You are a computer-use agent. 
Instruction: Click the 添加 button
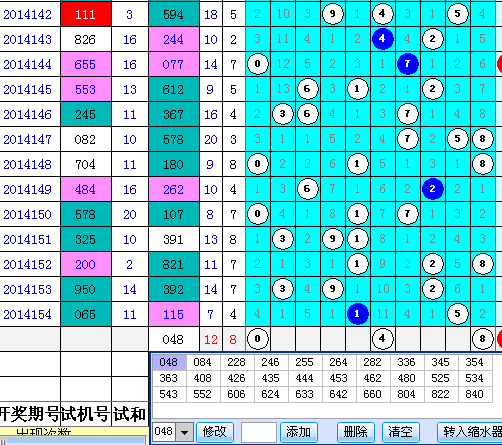pos(299,432)
